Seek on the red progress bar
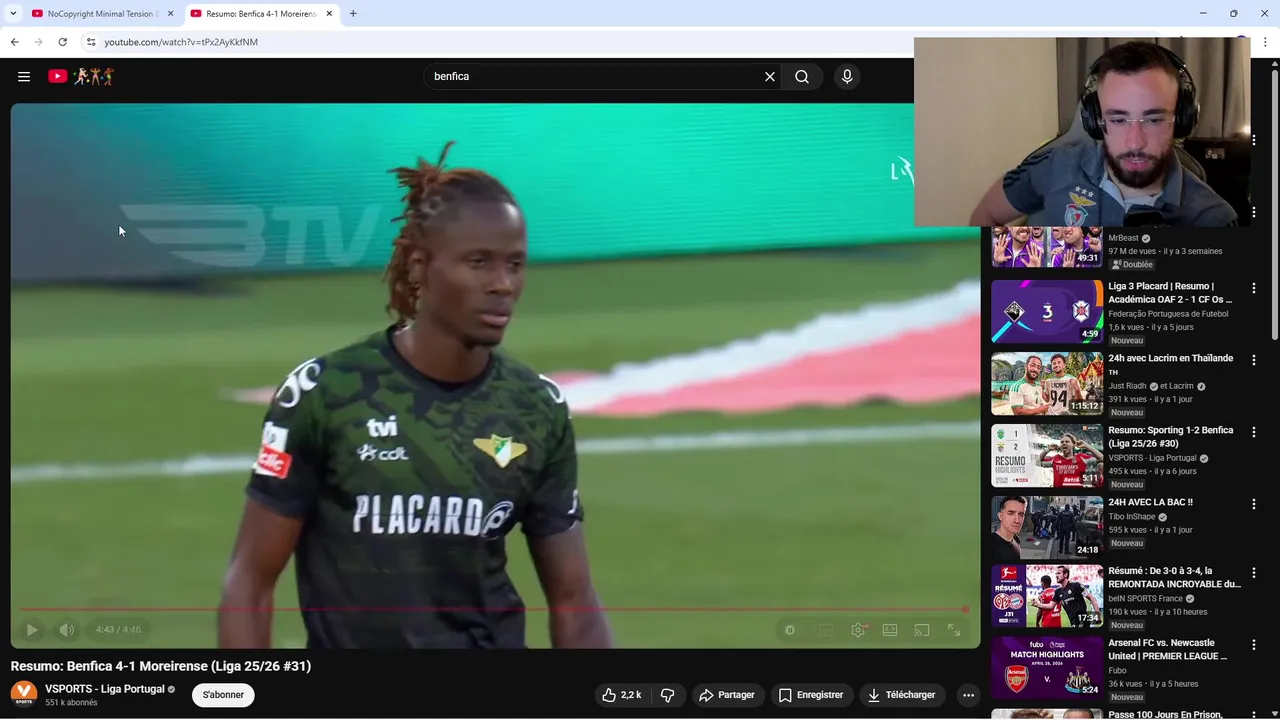The width and height of the screenshot is (1280, 720). (x=494, y=609)
